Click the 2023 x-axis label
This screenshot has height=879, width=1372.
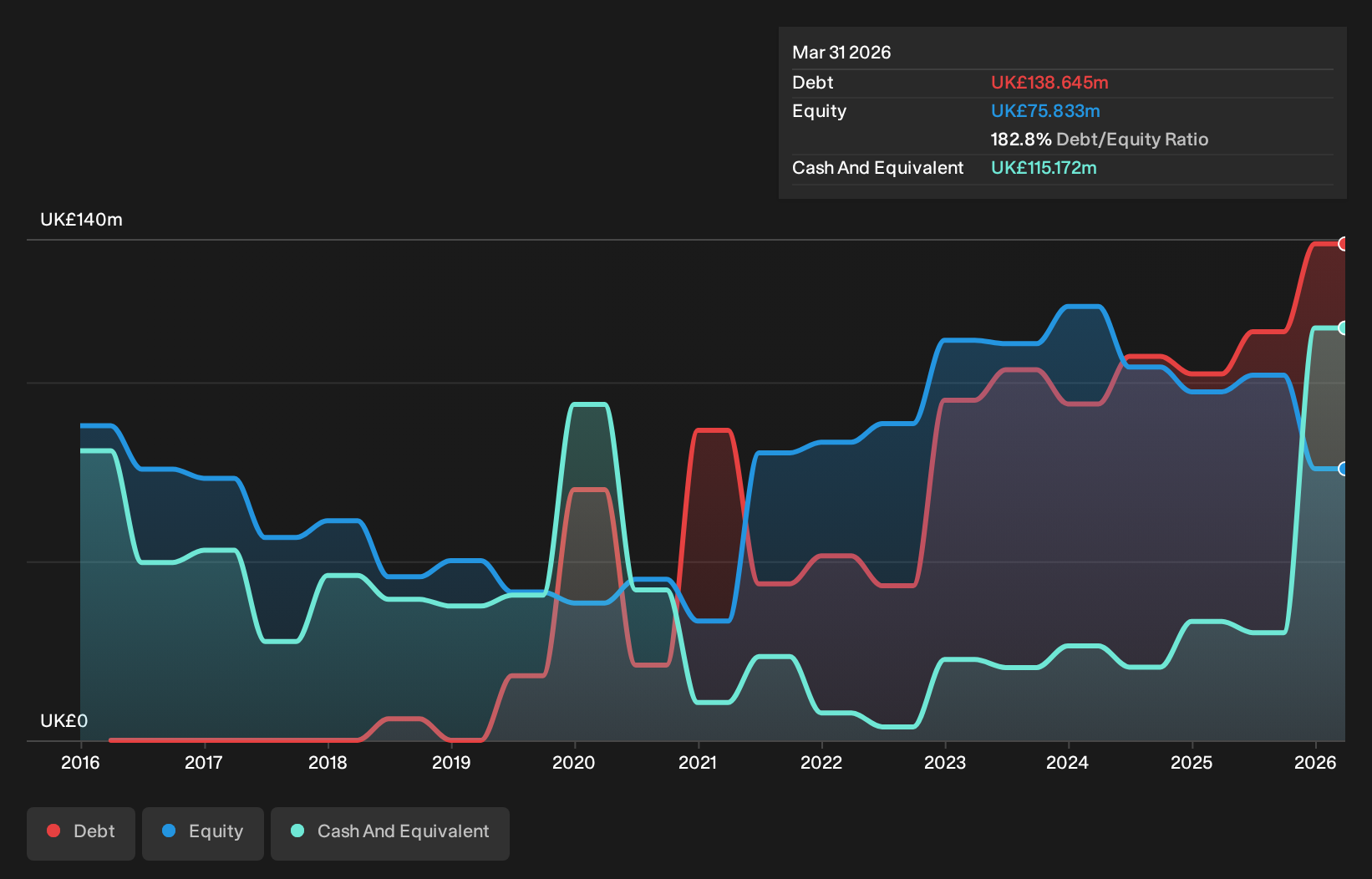[x=945, y=762]
